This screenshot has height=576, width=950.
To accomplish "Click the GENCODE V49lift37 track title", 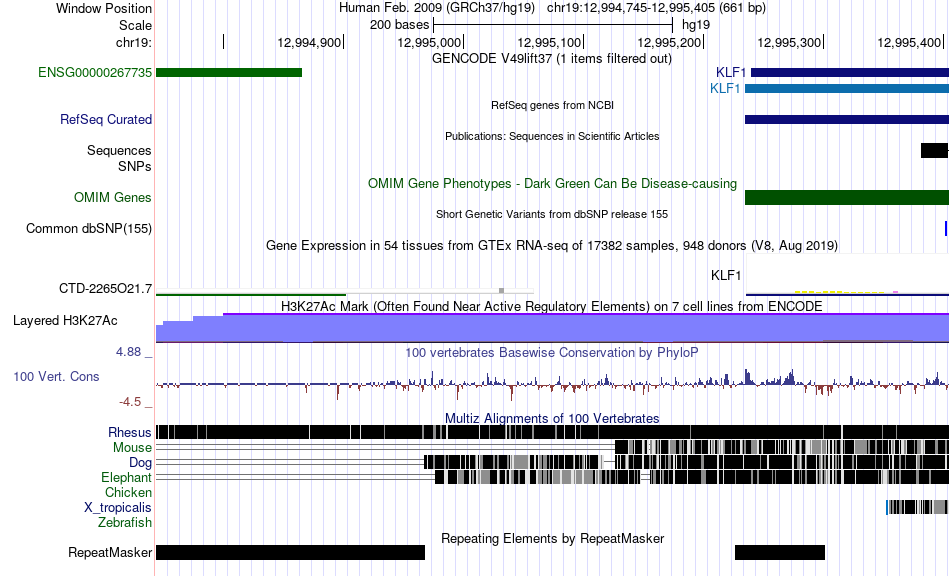I will (552, 59).
